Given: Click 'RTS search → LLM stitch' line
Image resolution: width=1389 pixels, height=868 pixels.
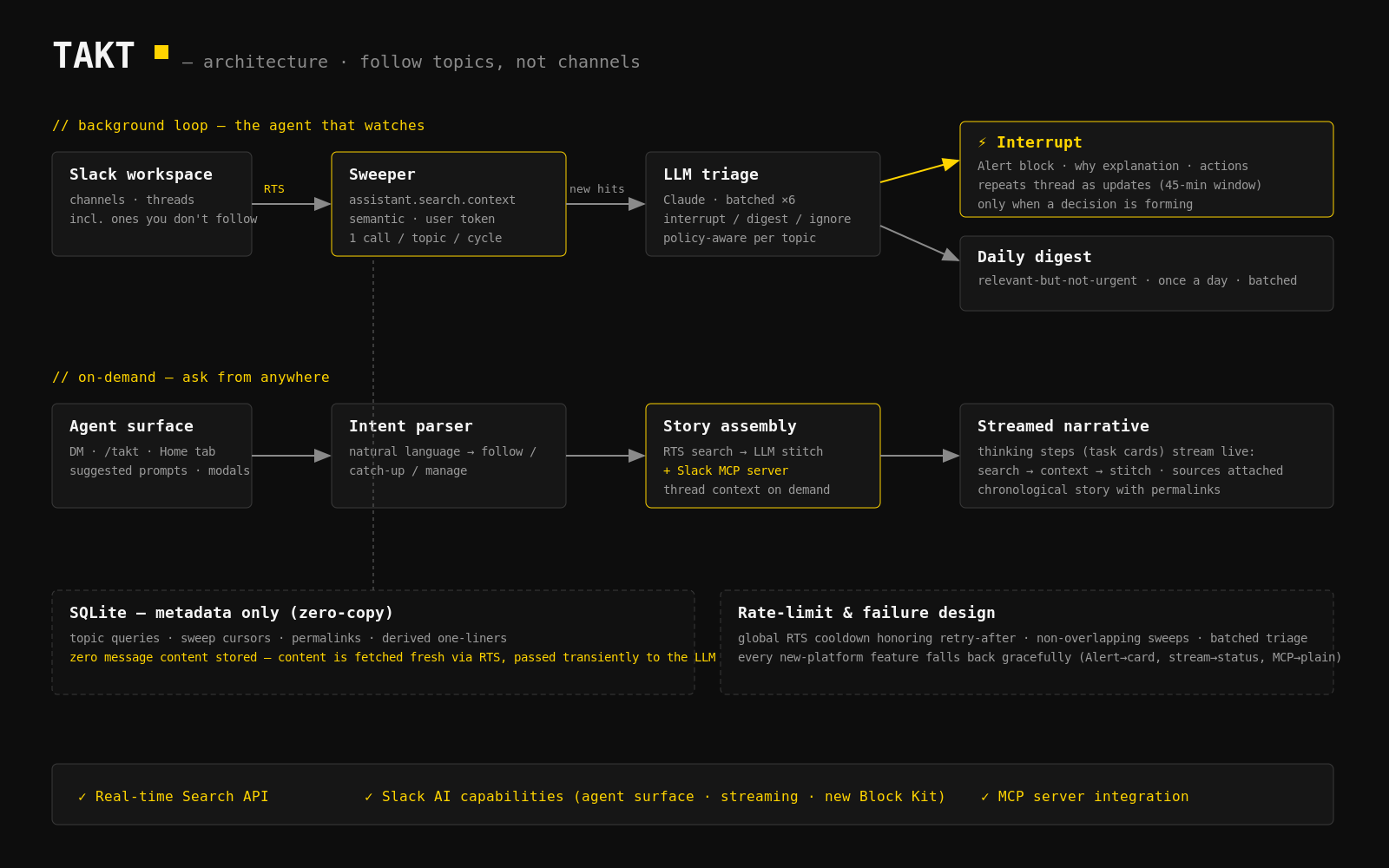Looking at the screenshot, I should 743,451.
